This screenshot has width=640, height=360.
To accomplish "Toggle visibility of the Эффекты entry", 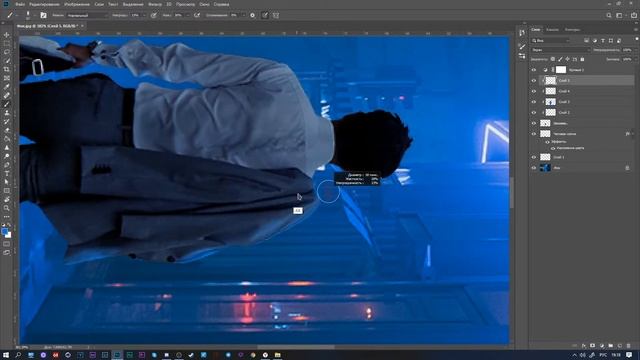I will 547,142.
